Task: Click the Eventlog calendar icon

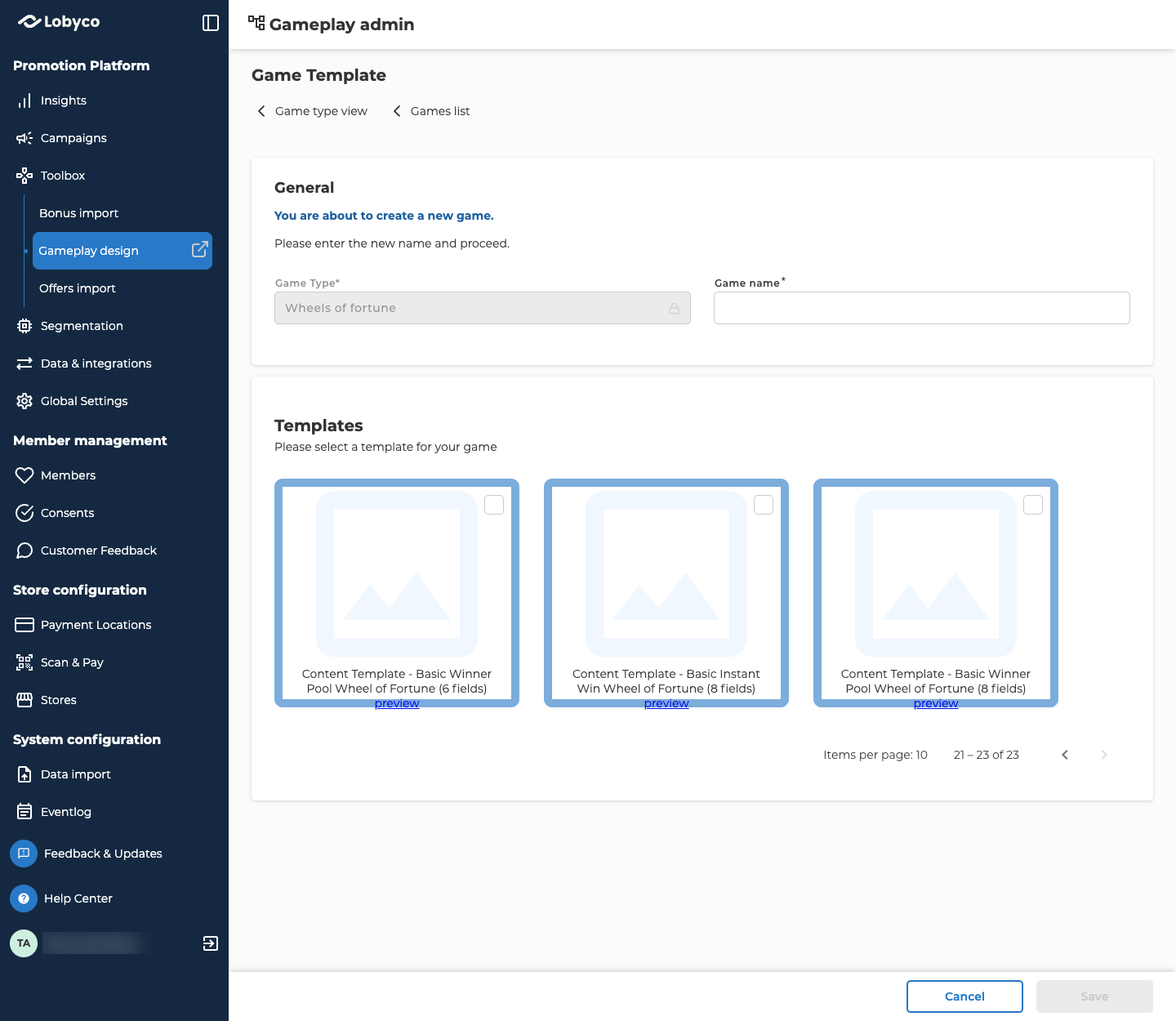Action: [x=24, y=812]
